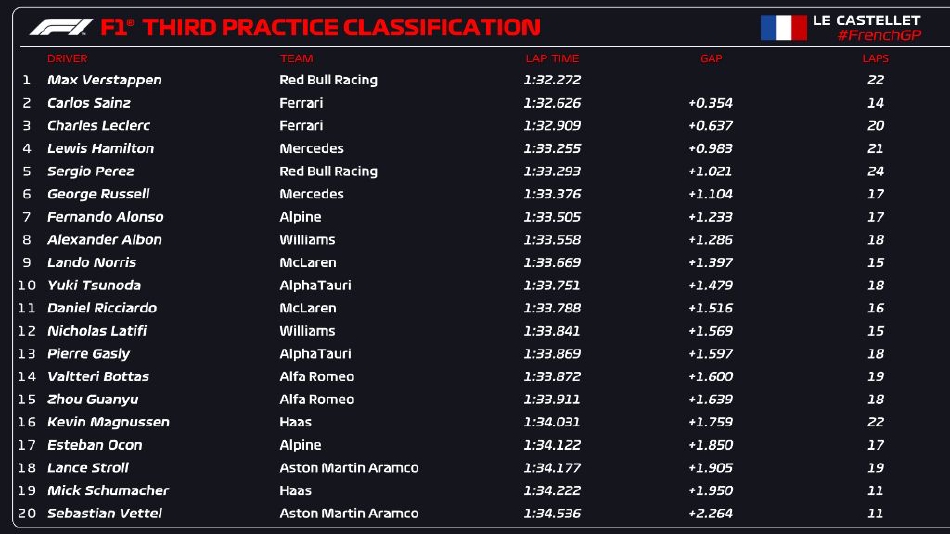Click the LAP TIME column header
Screen dimensions: 950x534
(x=552, y=59)
